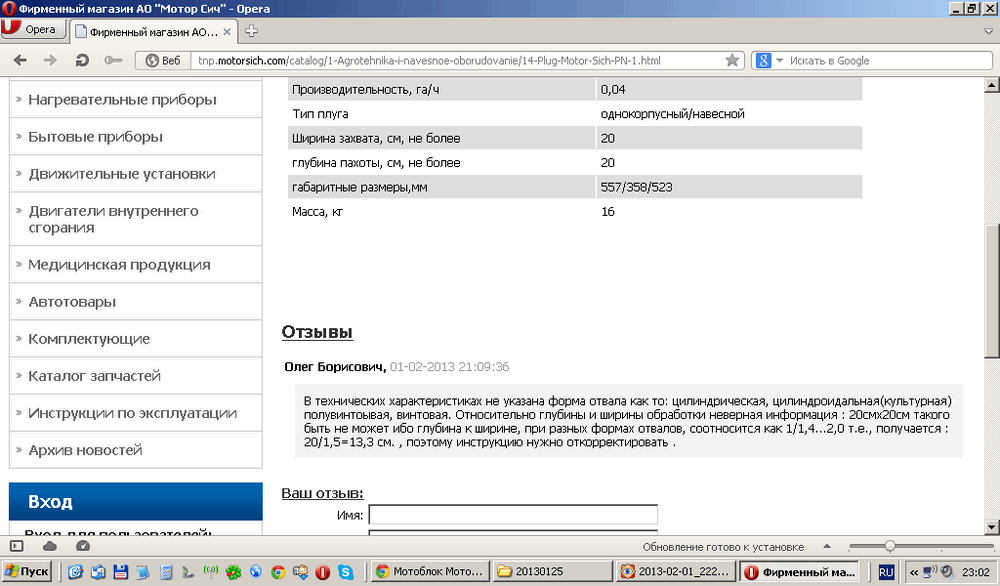Image resolution: width=1000 pixels, height=586 pixels.
Task: Open the Пуск start menu
Action: point(26,571)
